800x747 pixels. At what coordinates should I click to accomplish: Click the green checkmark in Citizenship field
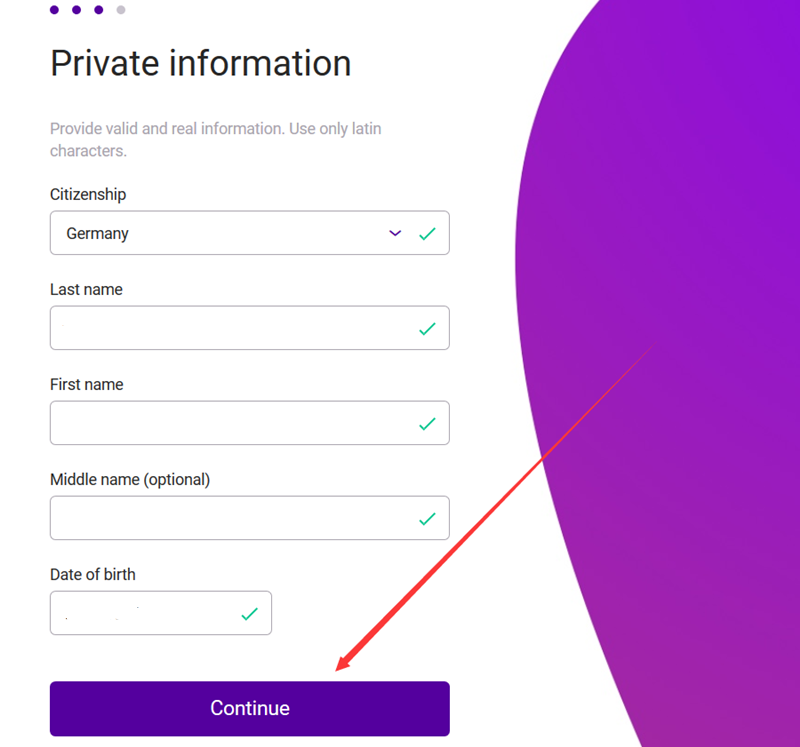tap(427, 234)
